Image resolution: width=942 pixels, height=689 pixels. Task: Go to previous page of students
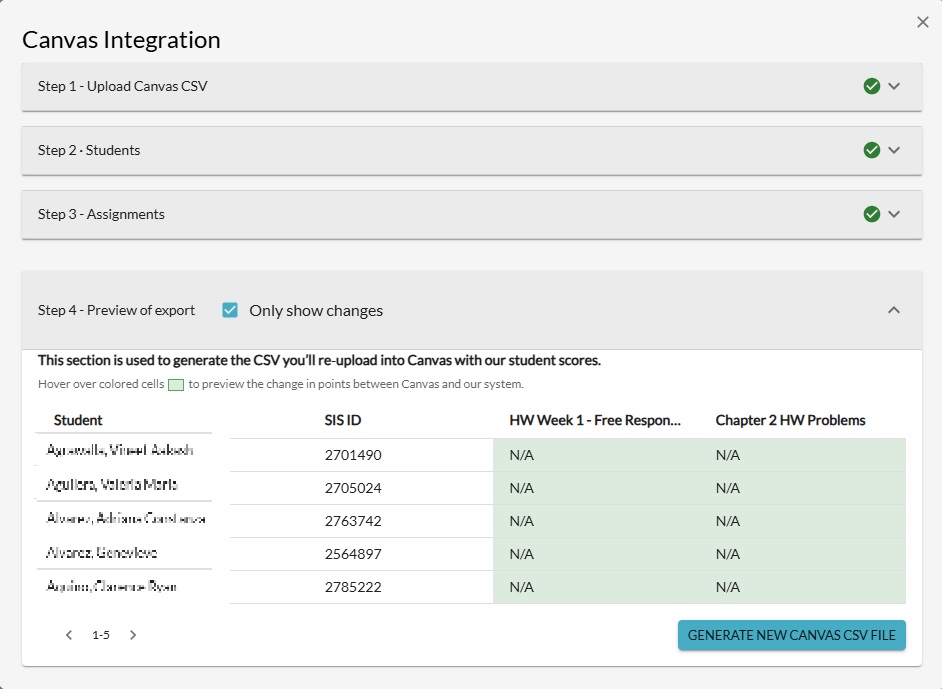pos(69,635)
